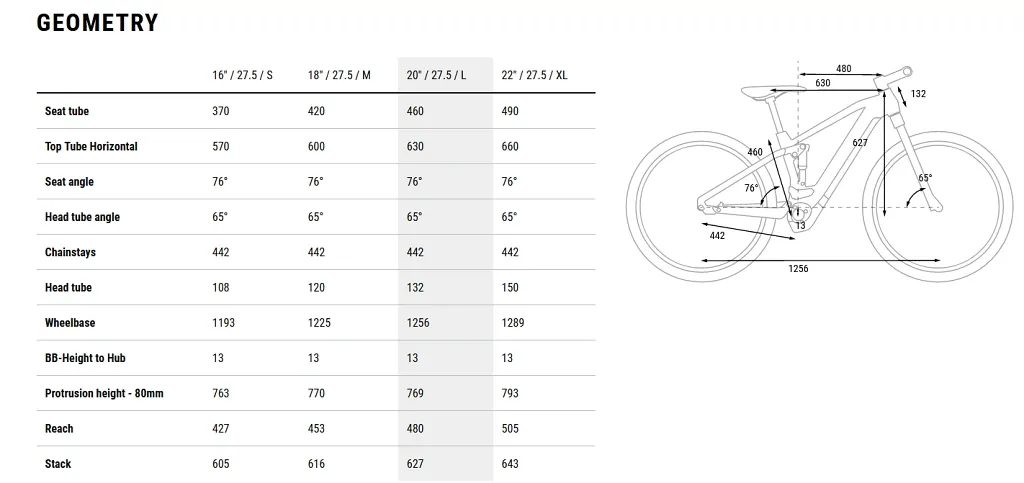Click the Reach value 480 in table
The image size is (1024, 483).
(x=415, y=428)
